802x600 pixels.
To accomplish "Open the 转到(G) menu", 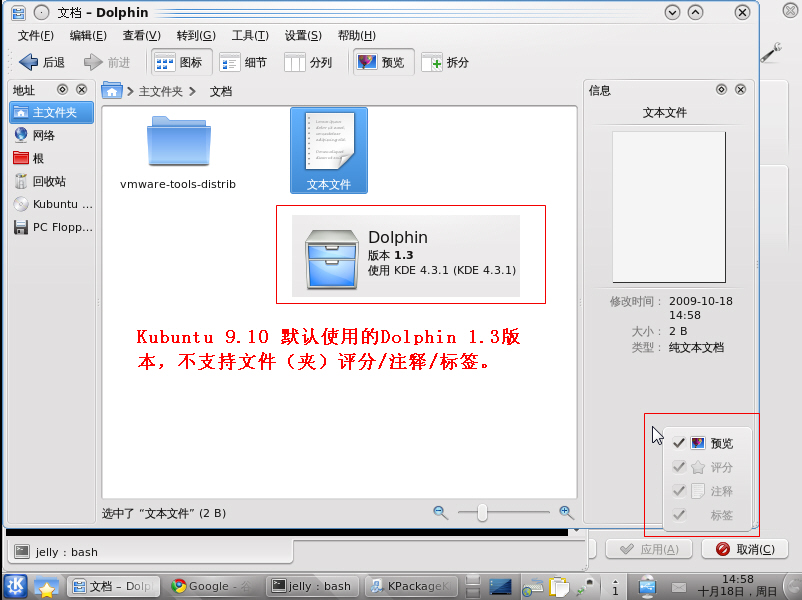I will 196,35.
